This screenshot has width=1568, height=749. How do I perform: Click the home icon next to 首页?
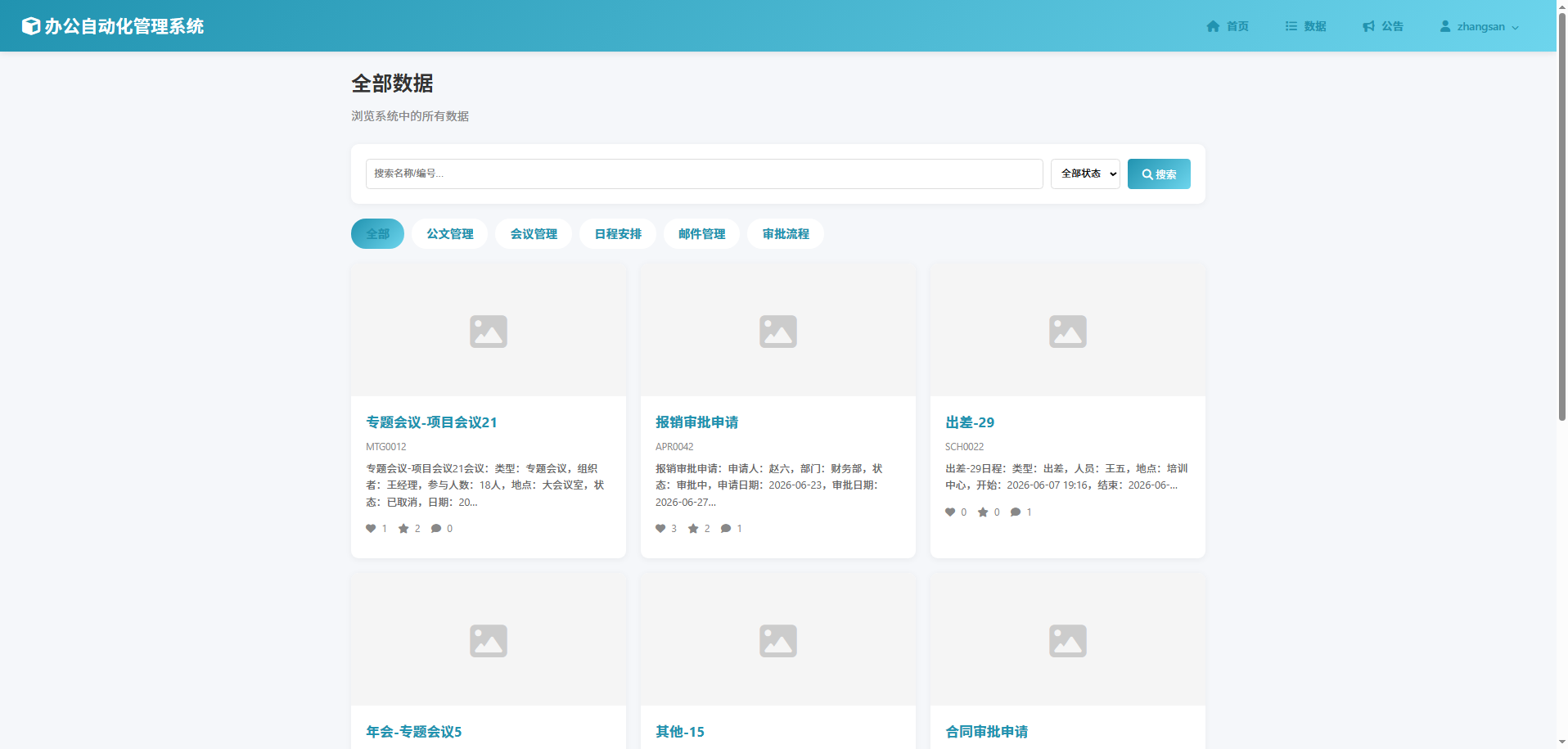1213,26
